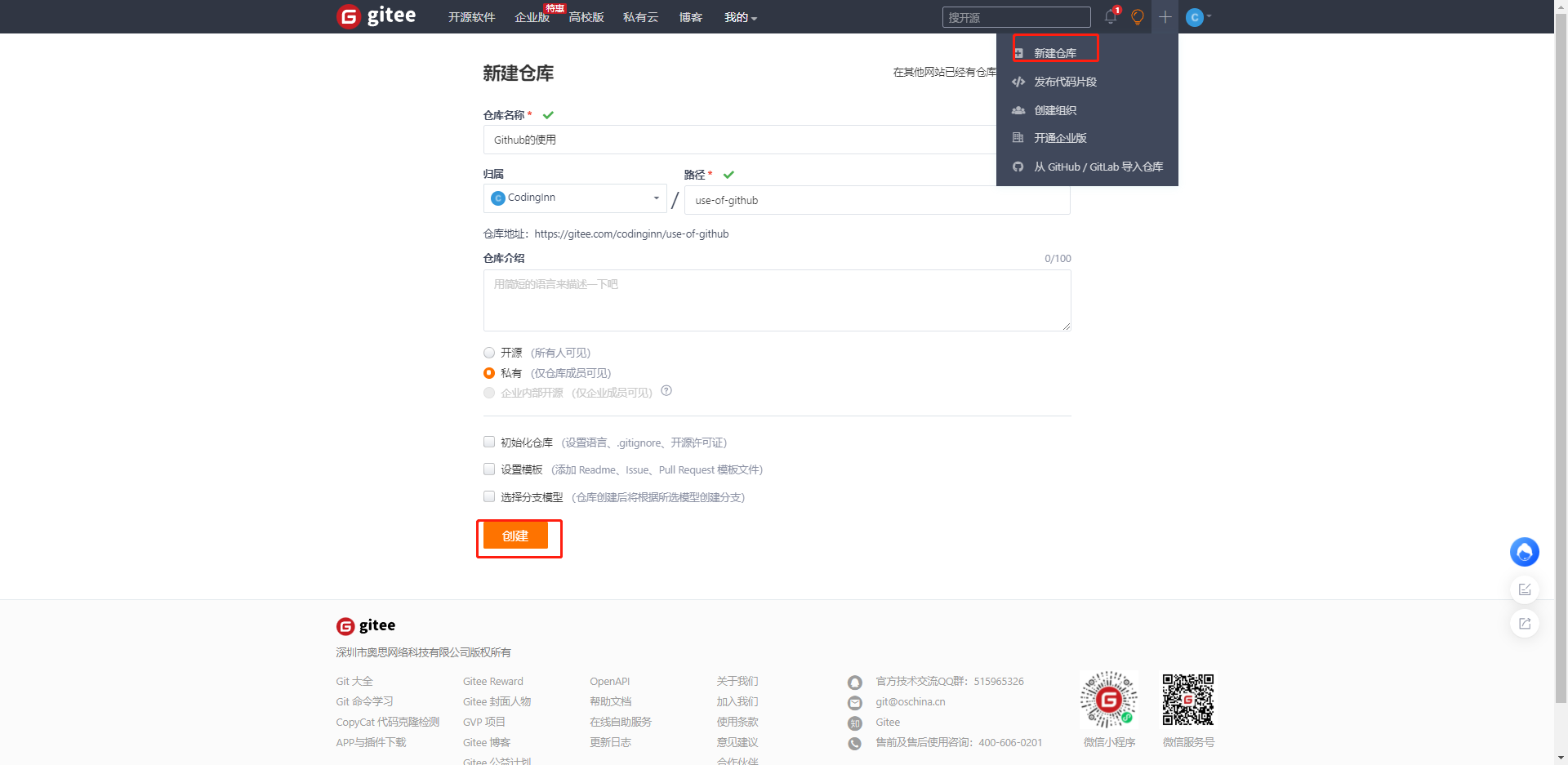Screen dimensions: 1568x765
Task: Select the 私有 private radio button
Action: point(489,373)
